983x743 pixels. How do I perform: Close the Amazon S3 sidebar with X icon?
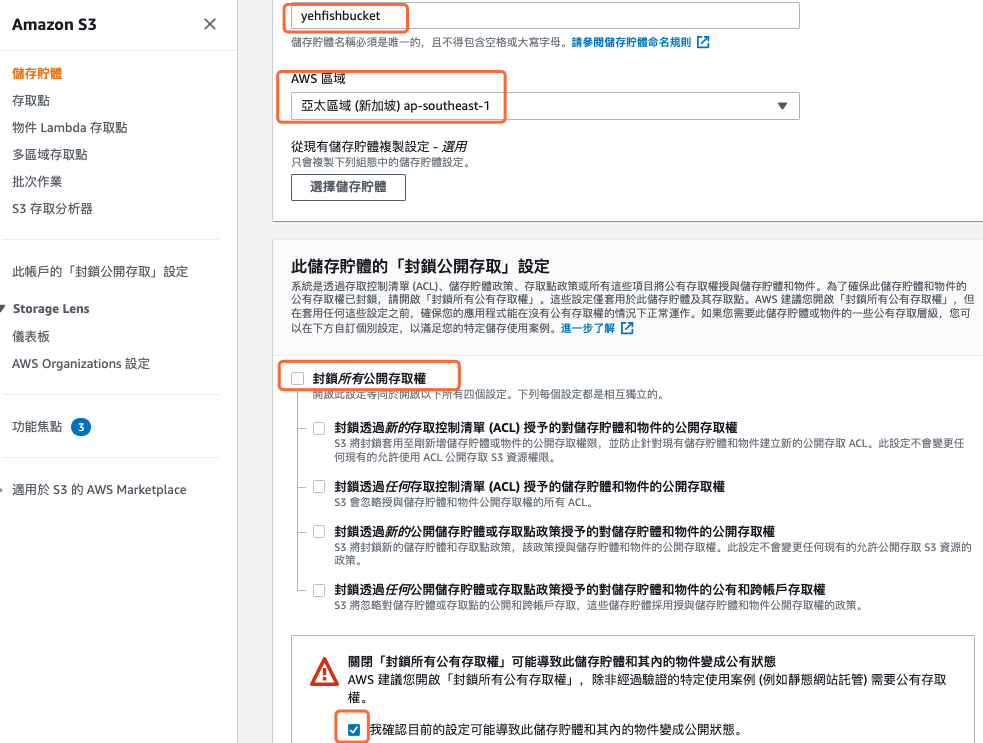(x=210, y=24)
